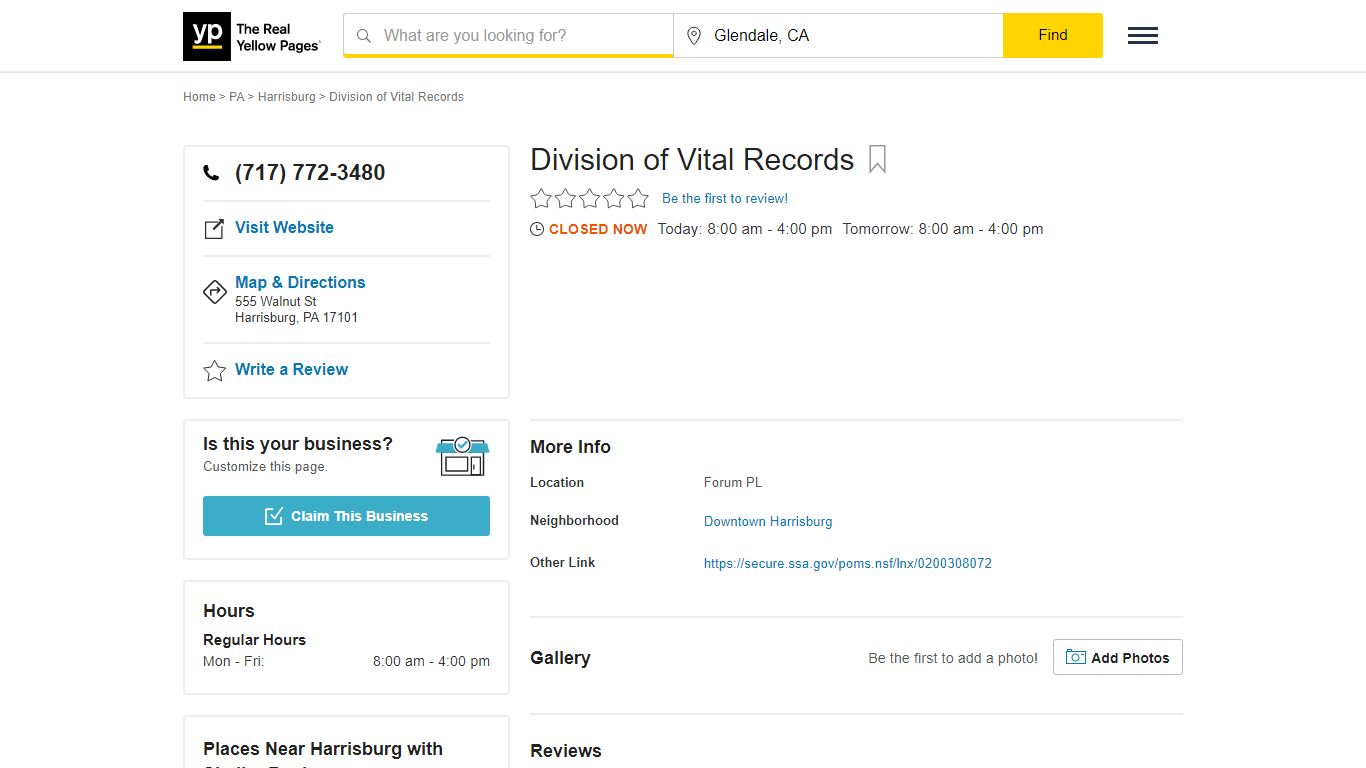Click the yellow Find button

(1053, 35)
